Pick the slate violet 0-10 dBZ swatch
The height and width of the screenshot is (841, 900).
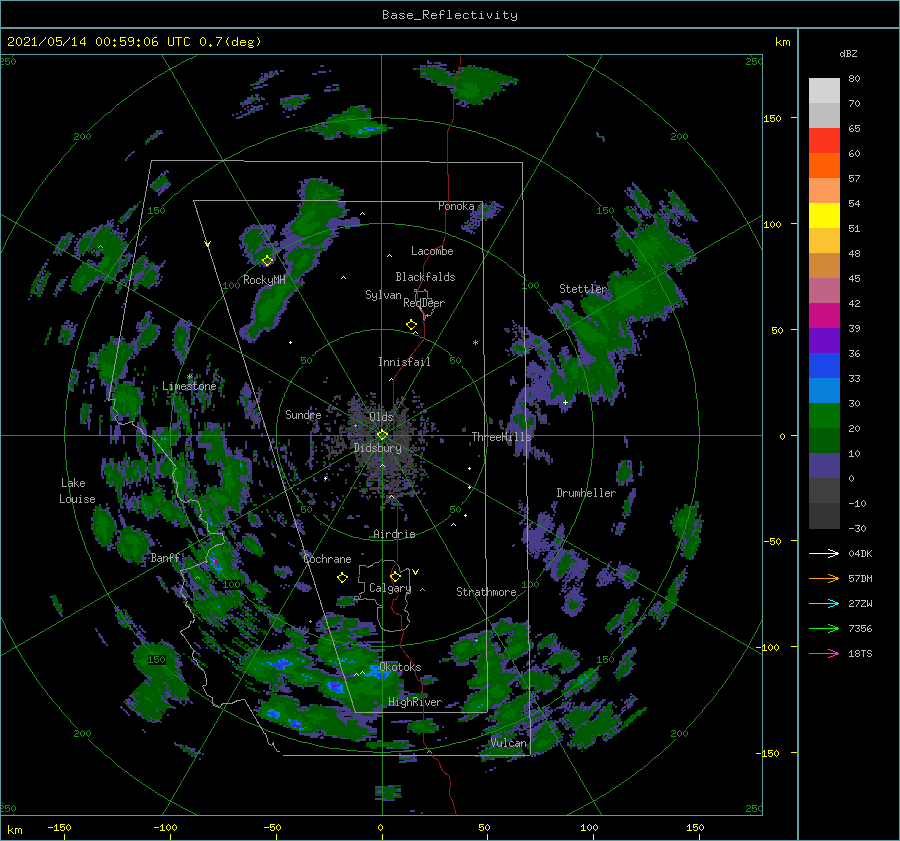coord(824,466)
